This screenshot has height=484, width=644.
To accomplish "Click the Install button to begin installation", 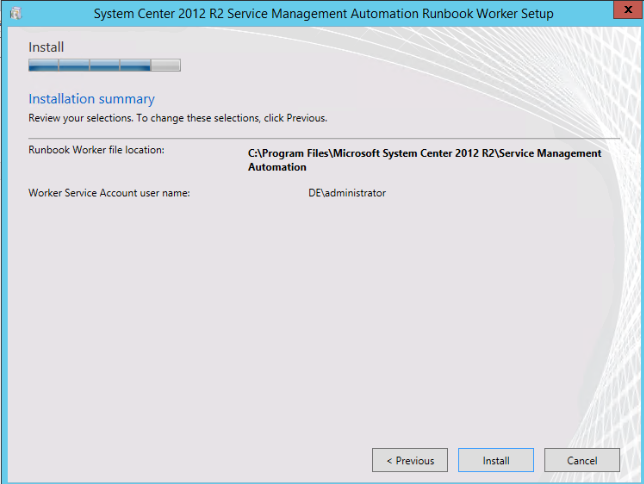I will (496, 460).
